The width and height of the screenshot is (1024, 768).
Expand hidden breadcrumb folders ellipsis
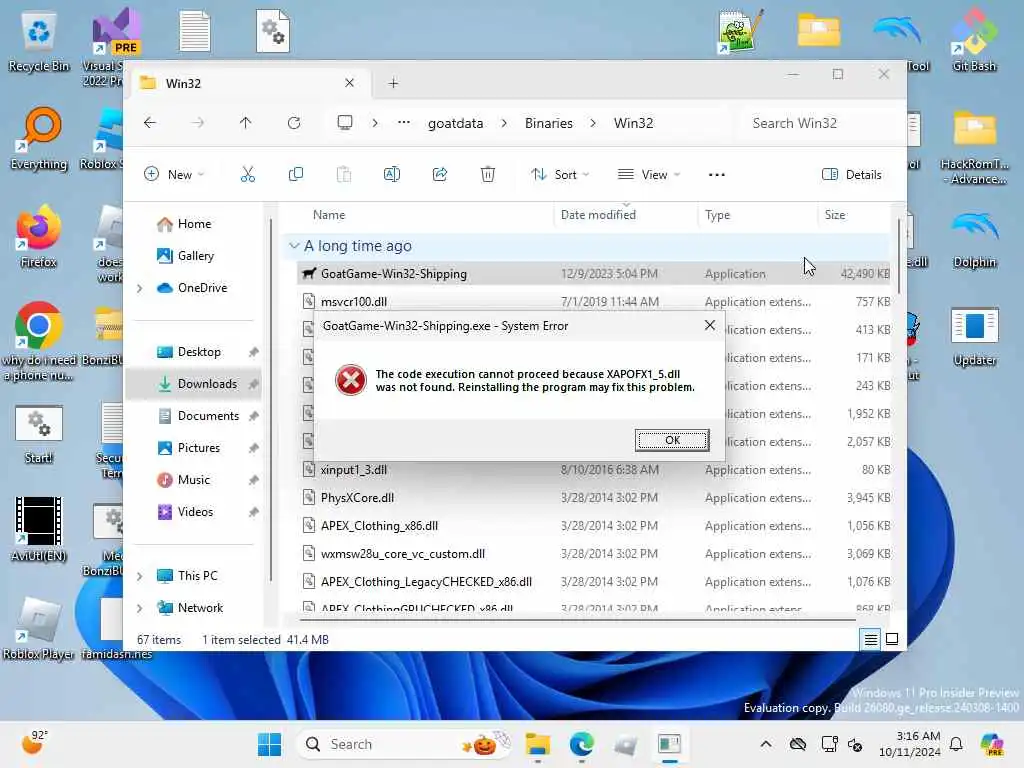(x=404, y=123)
